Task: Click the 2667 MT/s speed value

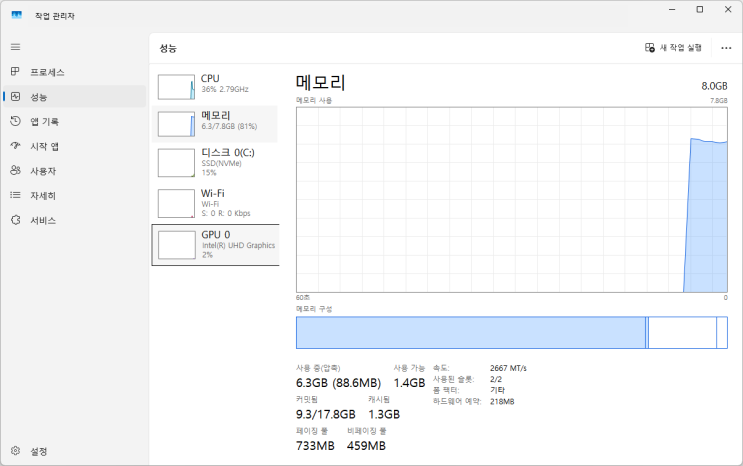Action: click(x=508, y=368)
